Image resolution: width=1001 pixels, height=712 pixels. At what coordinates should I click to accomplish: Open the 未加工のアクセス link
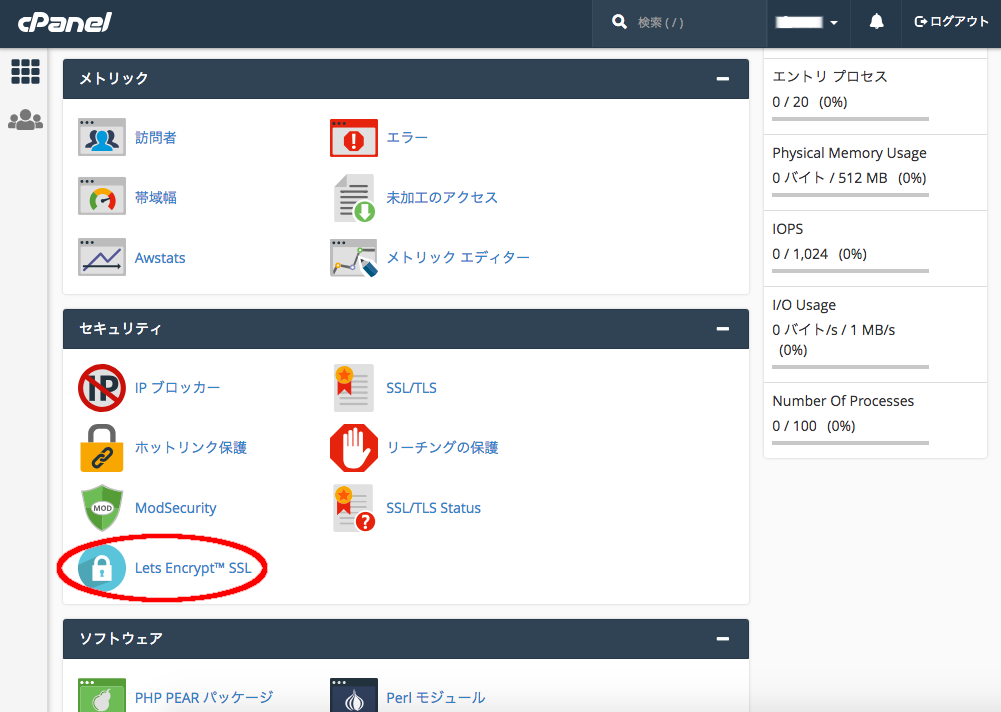click(442, 198)
